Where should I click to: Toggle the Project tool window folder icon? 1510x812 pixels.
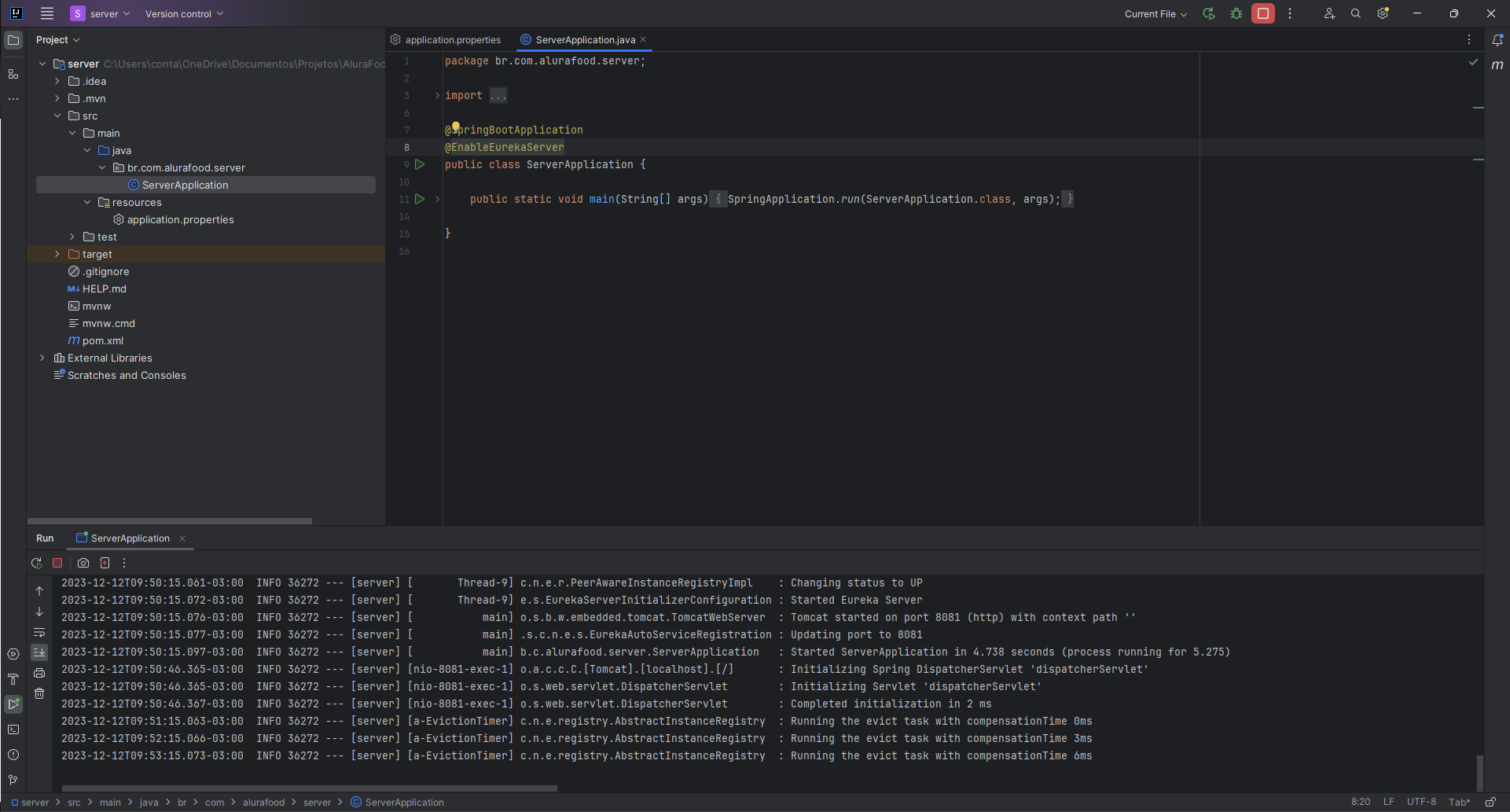[x=13, y=40]
